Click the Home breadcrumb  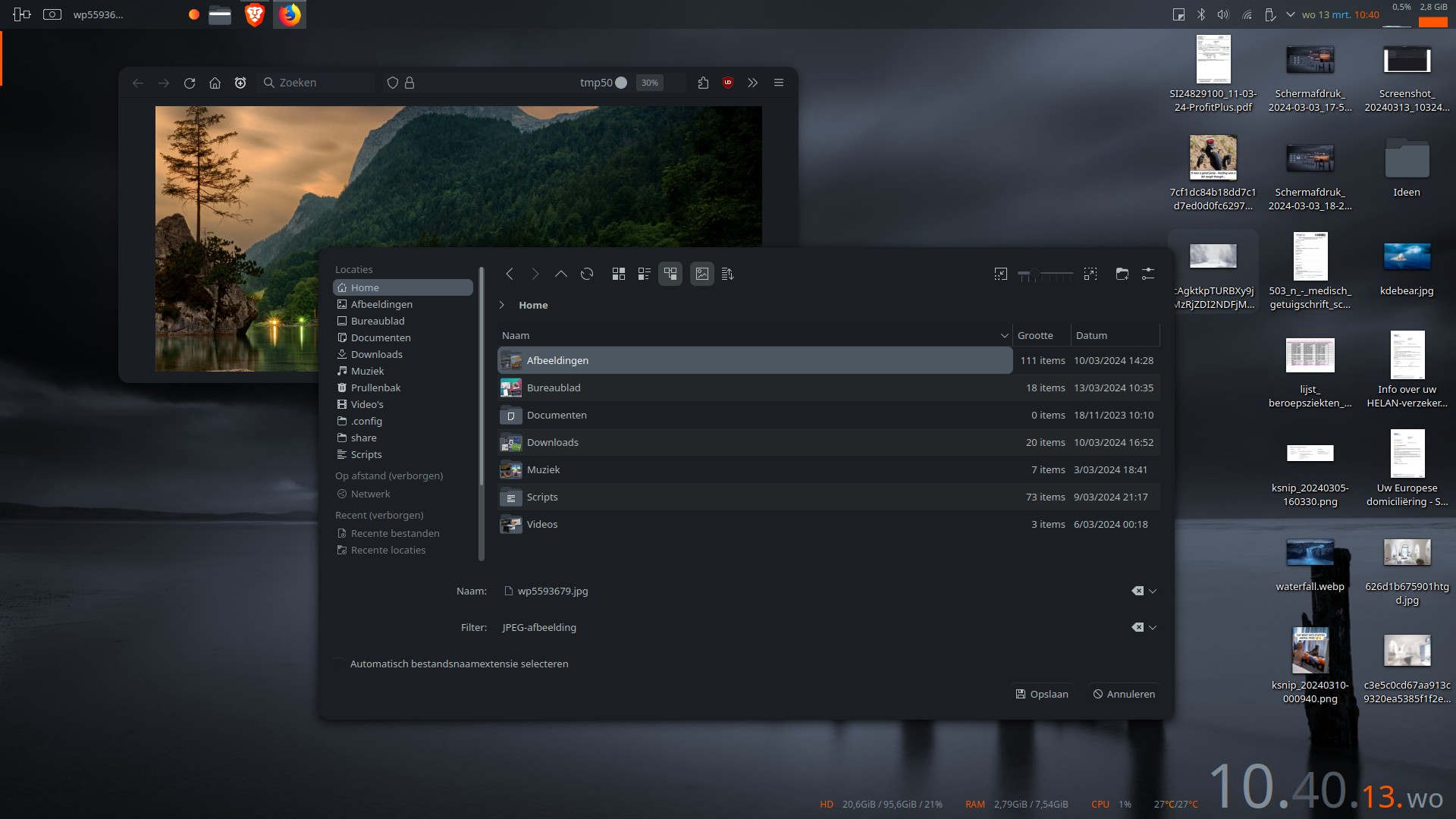click(533, 305)
